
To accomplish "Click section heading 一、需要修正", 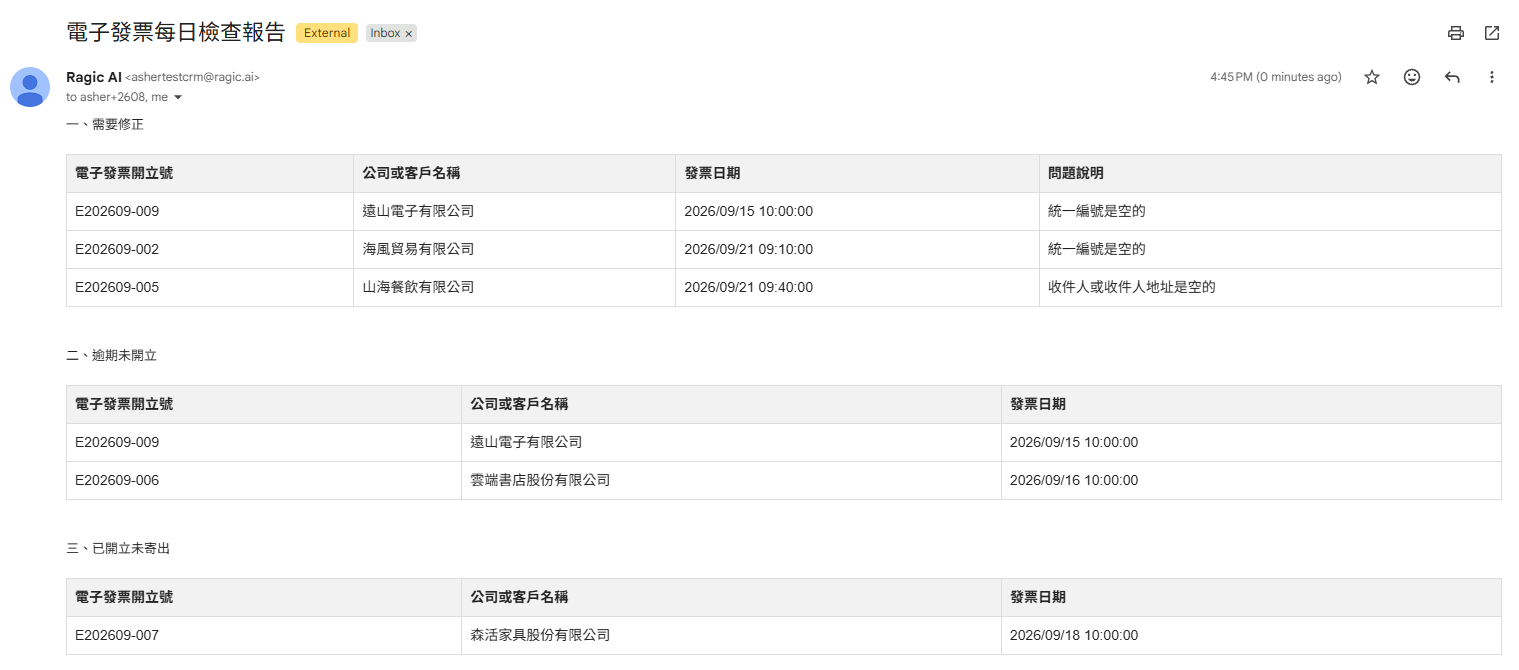I will click(x=105, y=125).
